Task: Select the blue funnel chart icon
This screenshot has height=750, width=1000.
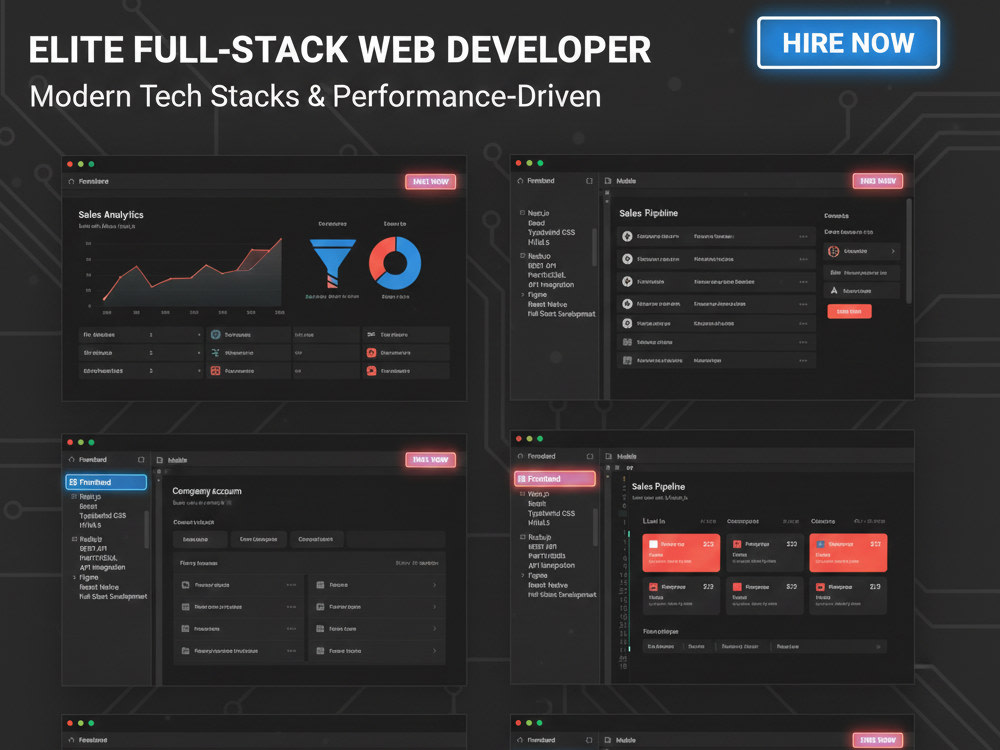Action: [x=332, y=263]
